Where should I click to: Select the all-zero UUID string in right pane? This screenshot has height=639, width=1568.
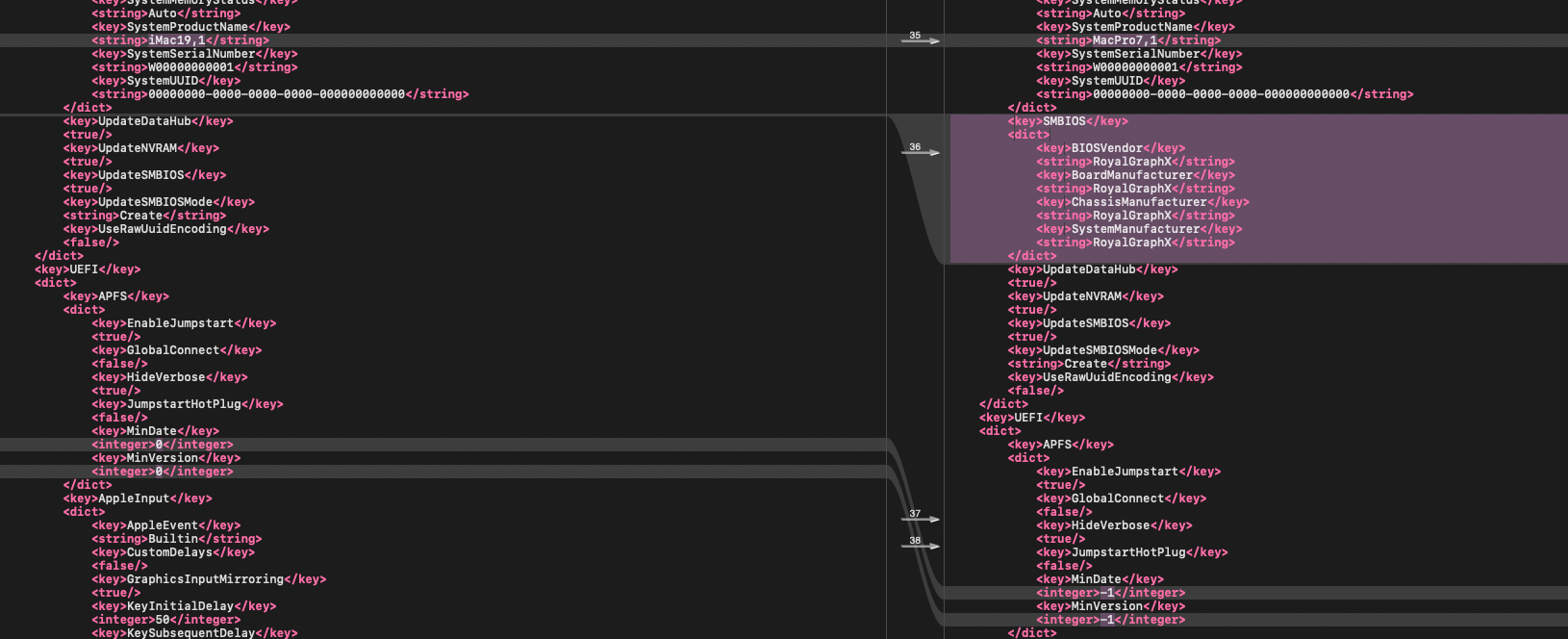[x=1226, y=94]
